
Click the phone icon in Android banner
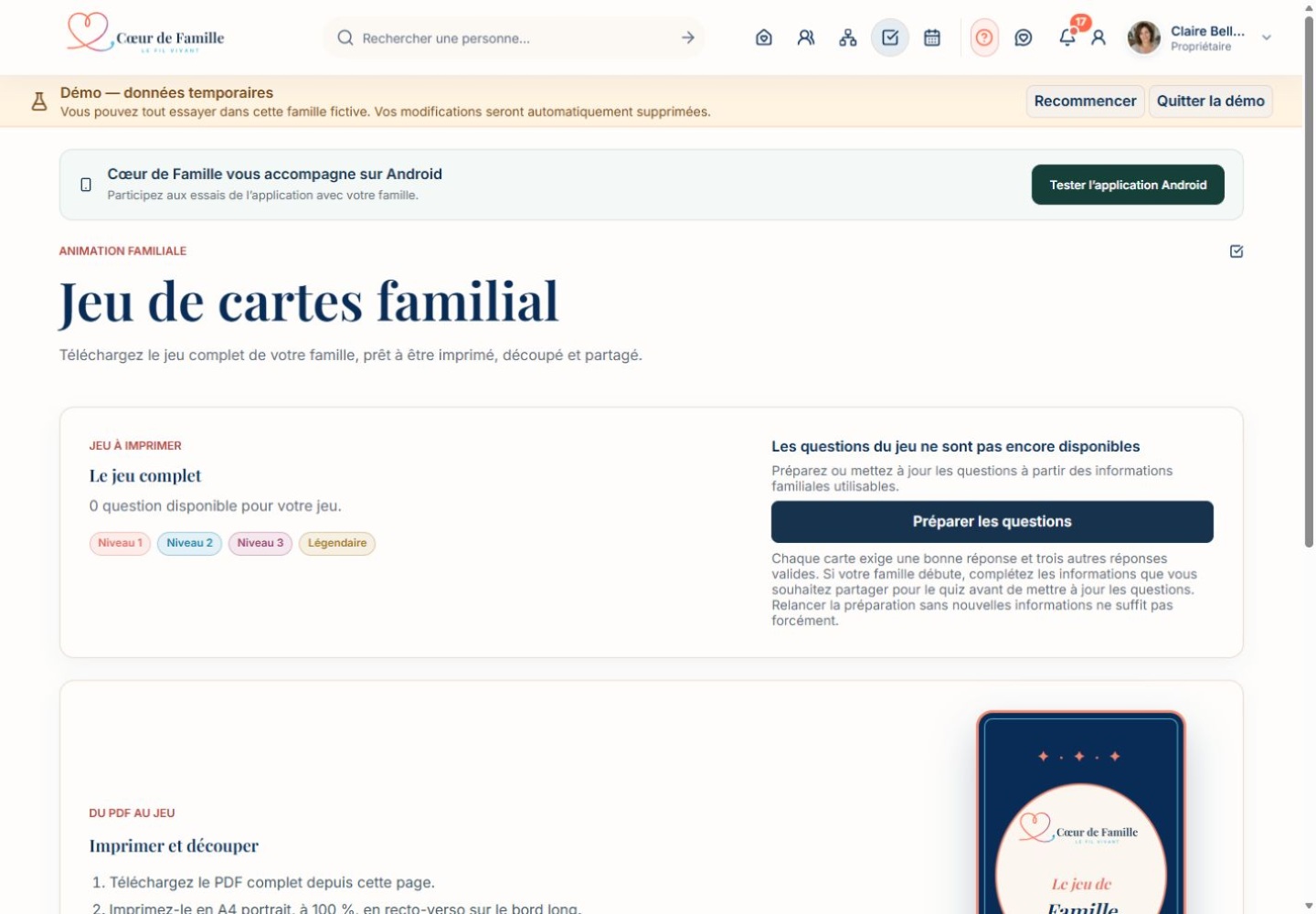[86, 185]
